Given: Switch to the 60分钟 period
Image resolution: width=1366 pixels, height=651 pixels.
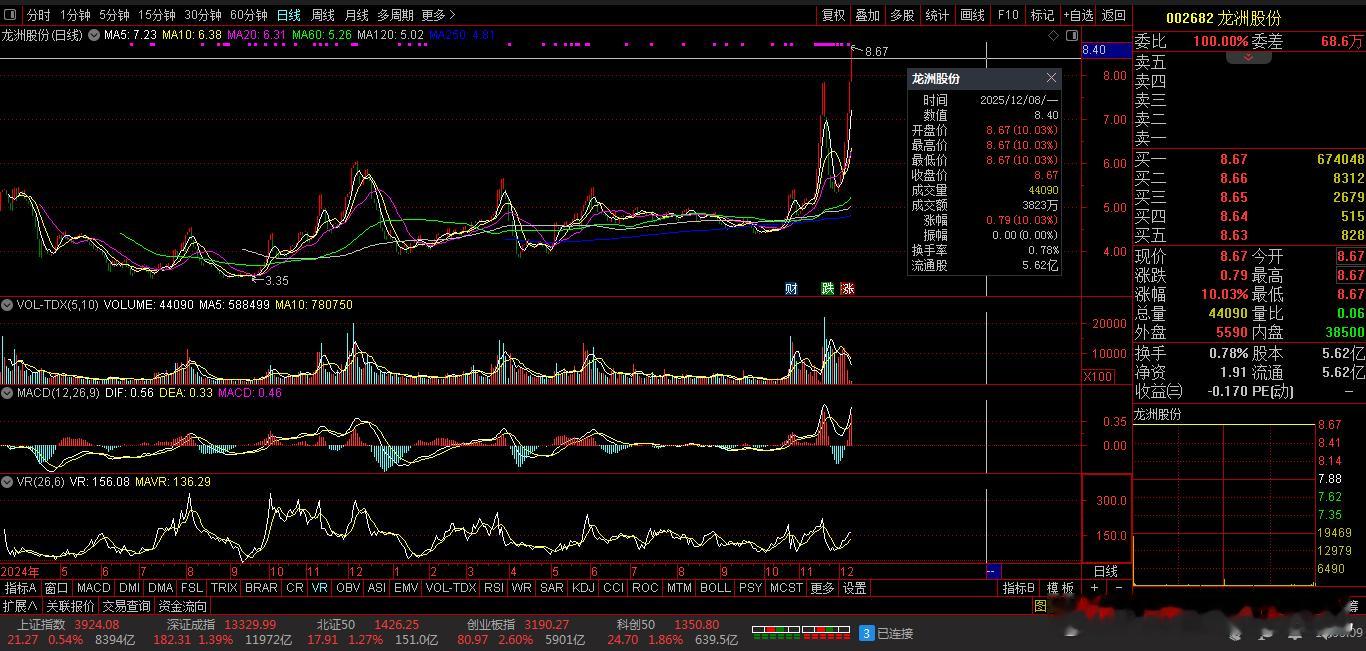Looking at the screenshot, I should (x=249, y=15).
